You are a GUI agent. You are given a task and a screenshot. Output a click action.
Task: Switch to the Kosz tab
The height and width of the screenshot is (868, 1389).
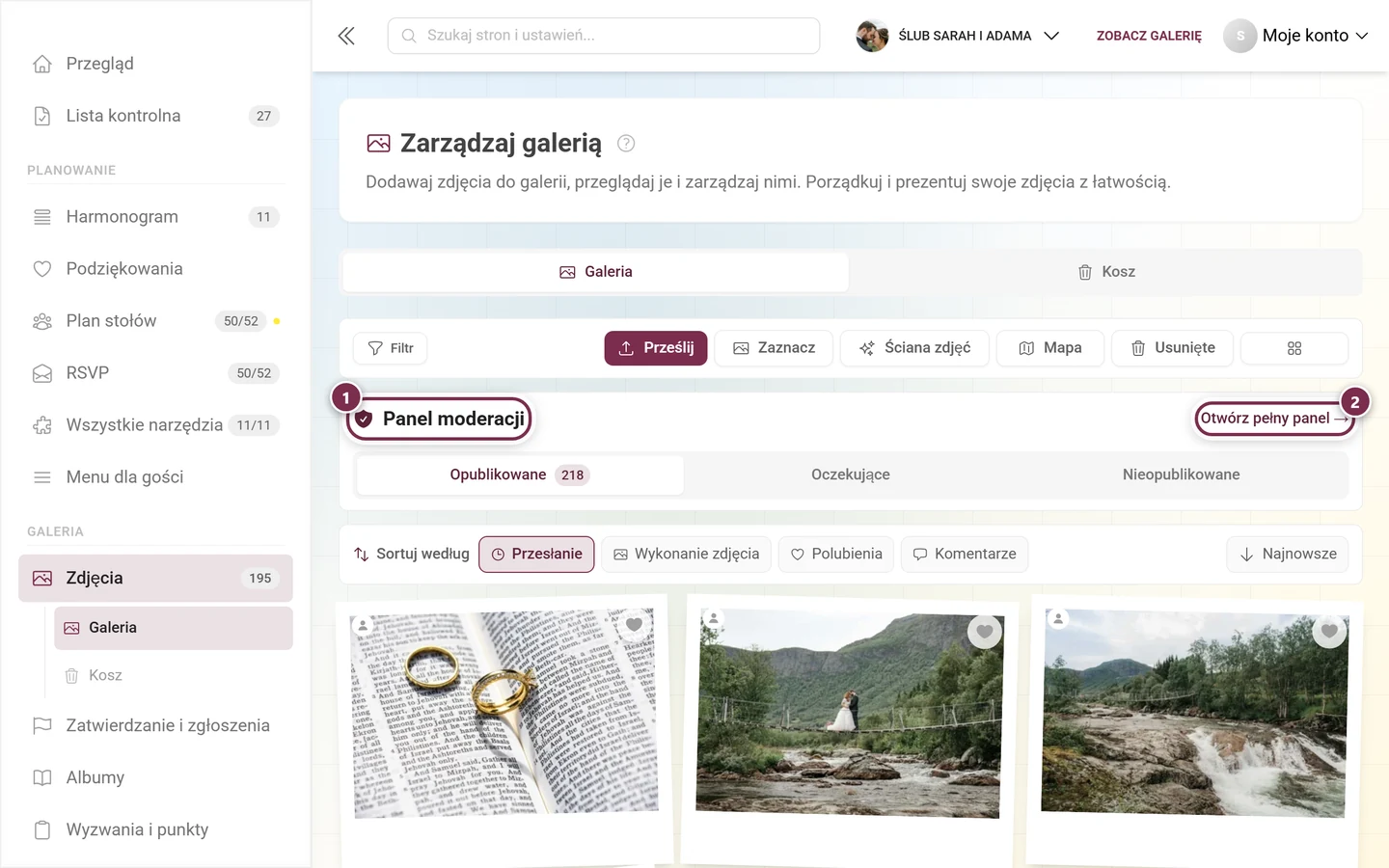point(1105,272)
